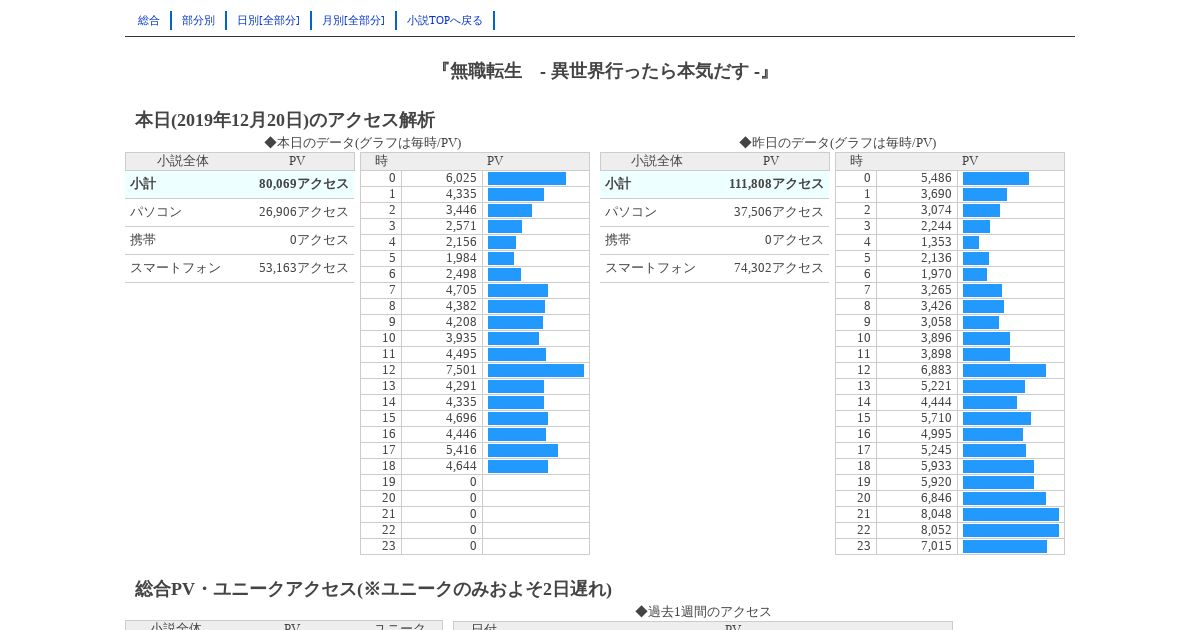Click the 本日(2019年12月20日)のアクセス解析 heading
1200x630 pixels.
click(285, 120)
